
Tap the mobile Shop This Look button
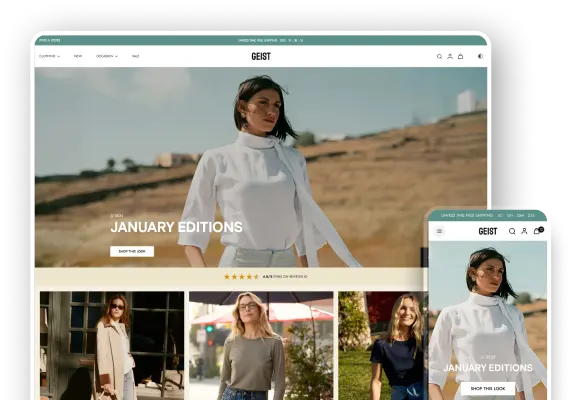[x=488, y=388]
